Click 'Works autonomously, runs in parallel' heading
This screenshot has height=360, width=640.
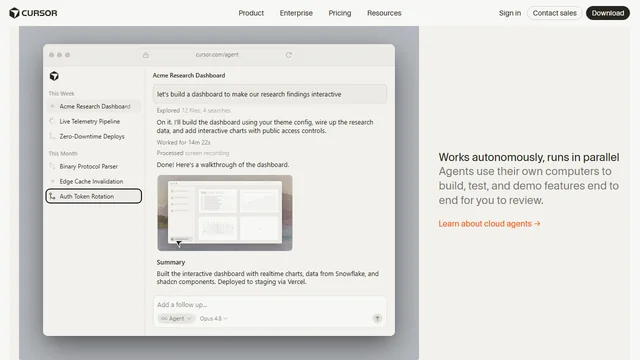point(529,157)
